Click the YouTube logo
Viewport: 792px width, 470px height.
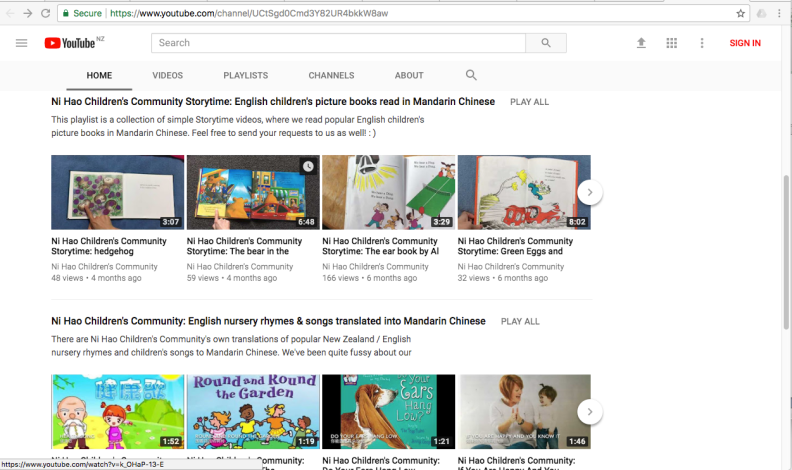(x=70, y=43)
